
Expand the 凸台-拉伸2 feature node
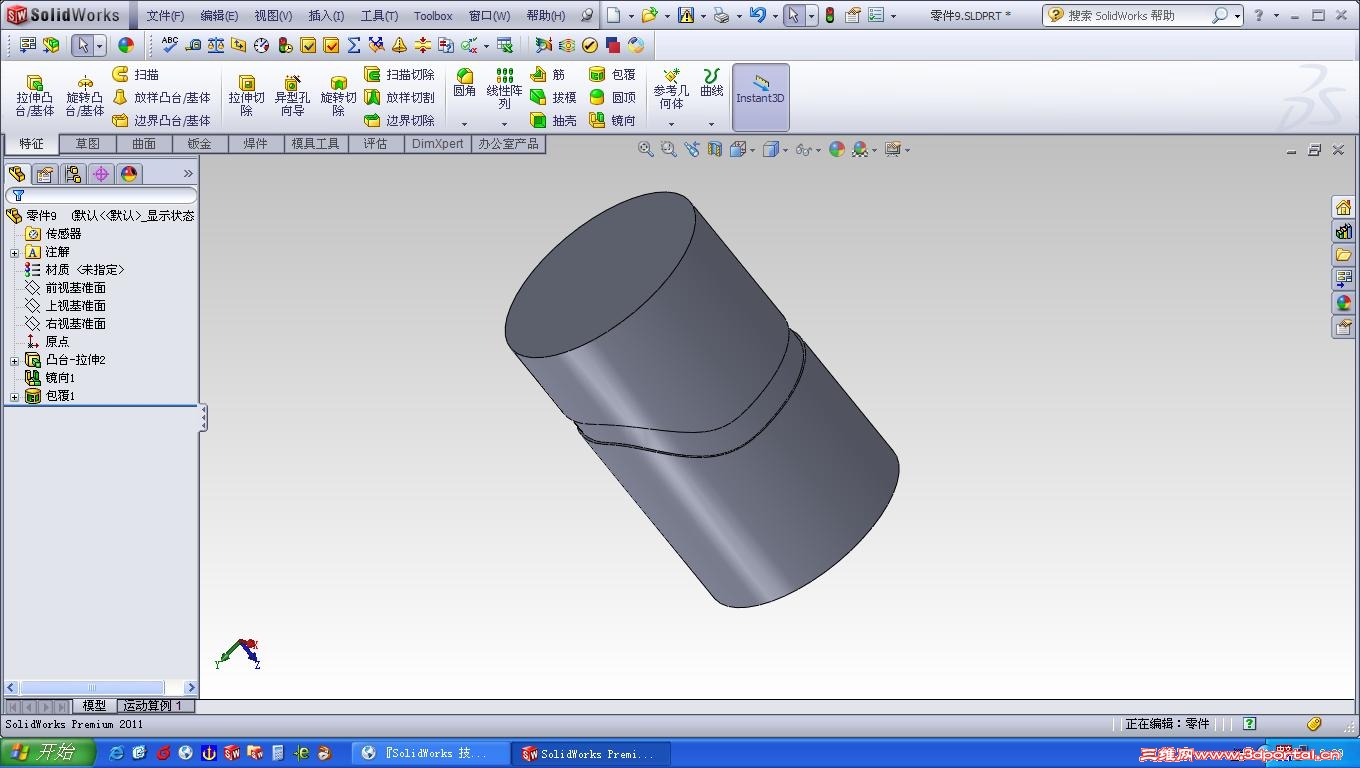coord(15,360)
